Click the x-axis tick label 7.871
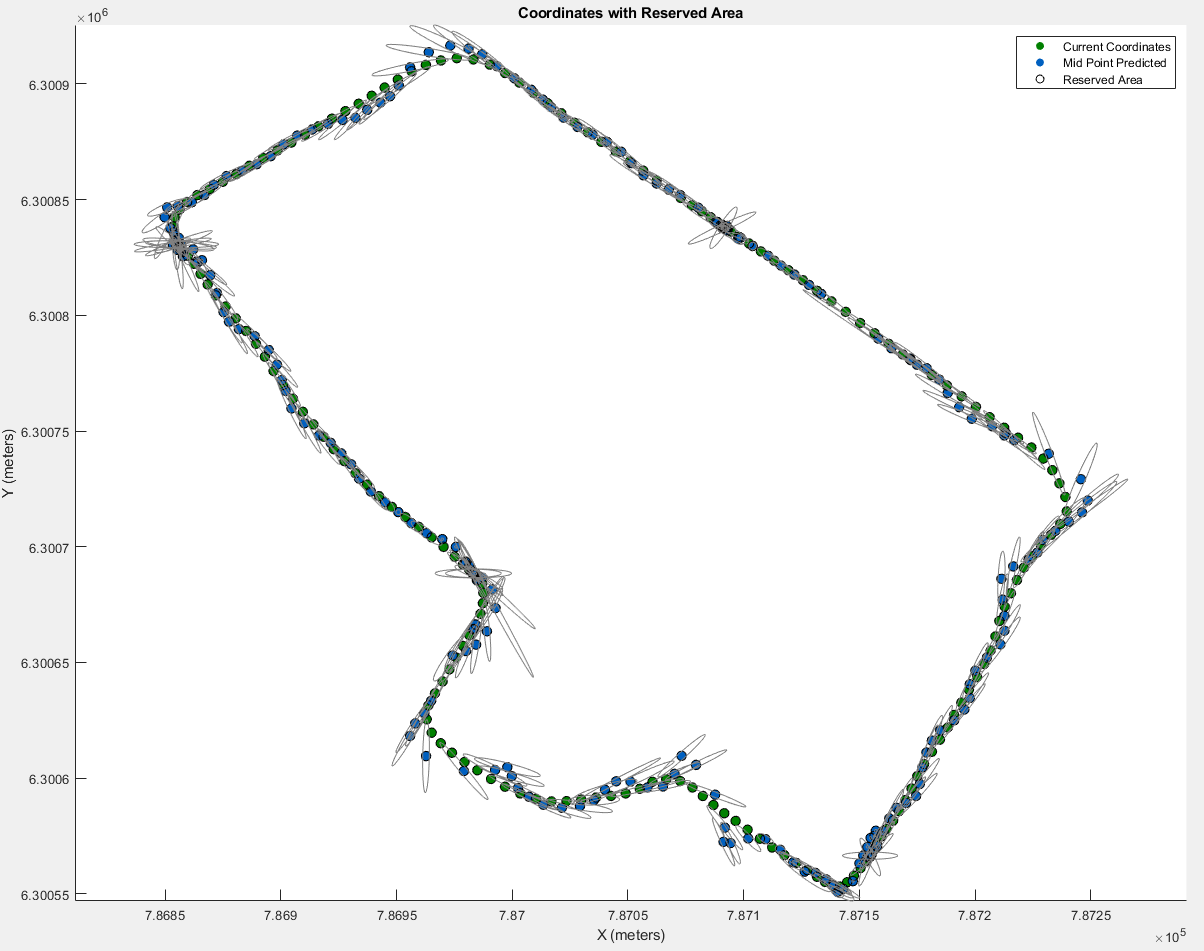Image resolution: width=1204 pixels, height=951 pixels. (743, 913)
